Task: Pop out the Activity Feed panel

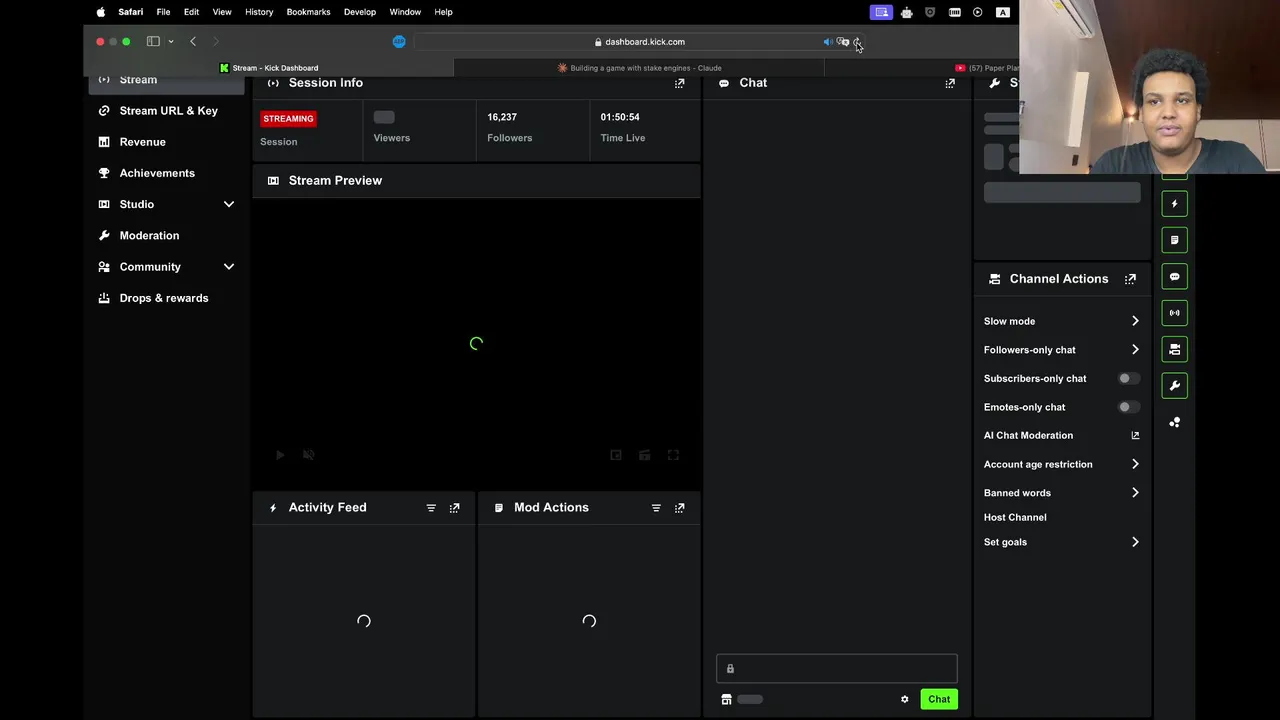Action: pyautogui.click(x=455, y=508)
